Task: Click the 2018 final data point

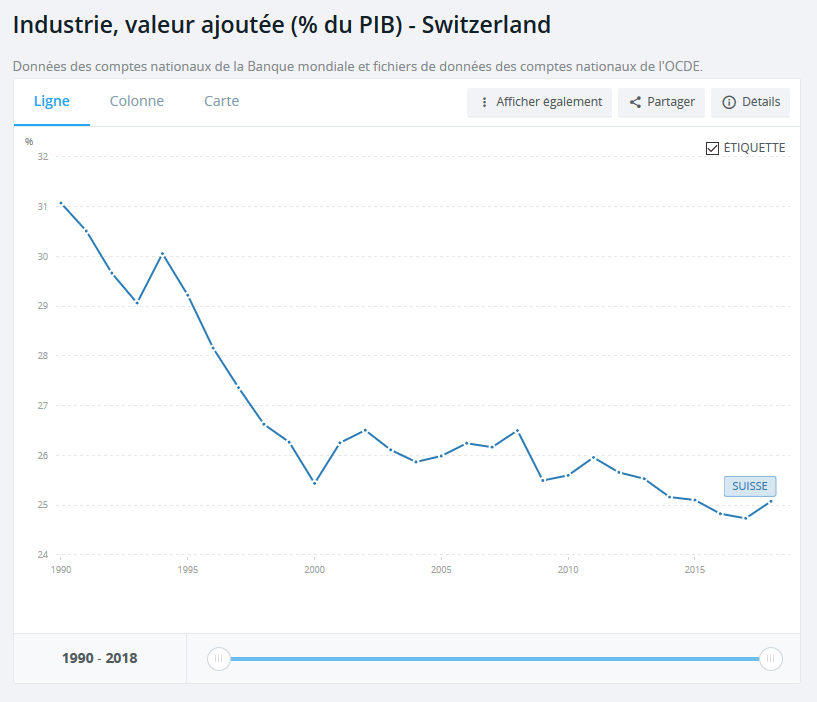Action: [771, 501]
